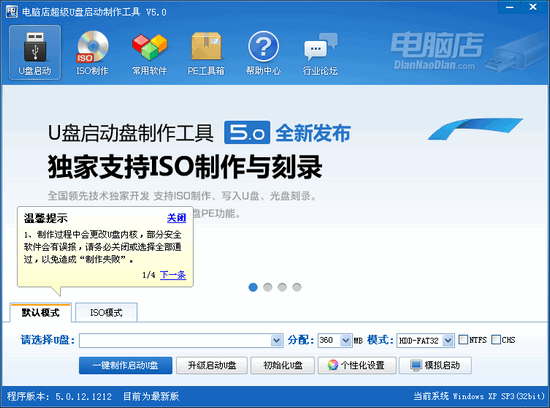Open the U盘启动 USB drive icon

tap(35, 53)
